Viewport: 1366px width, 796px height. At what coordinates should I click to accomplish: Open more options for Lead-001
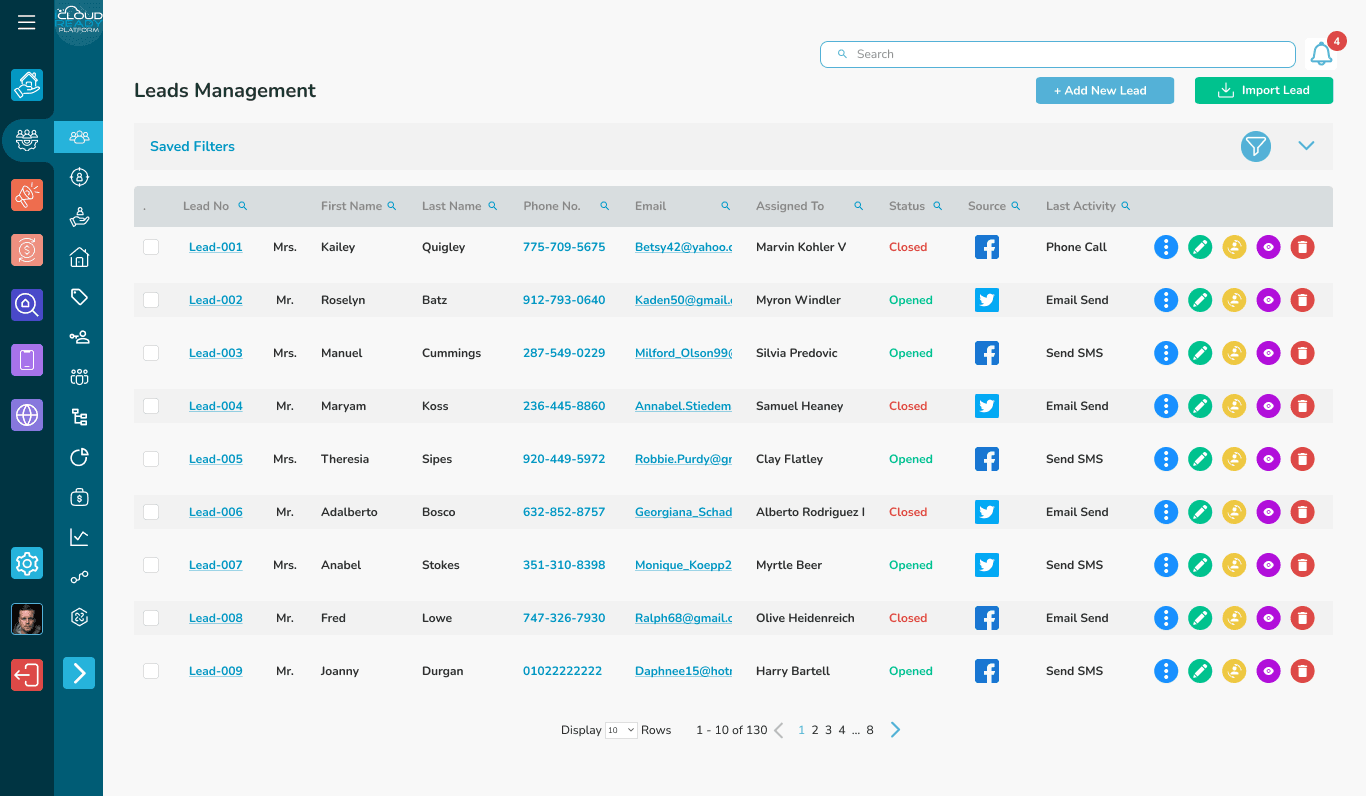coord(1166,247)
